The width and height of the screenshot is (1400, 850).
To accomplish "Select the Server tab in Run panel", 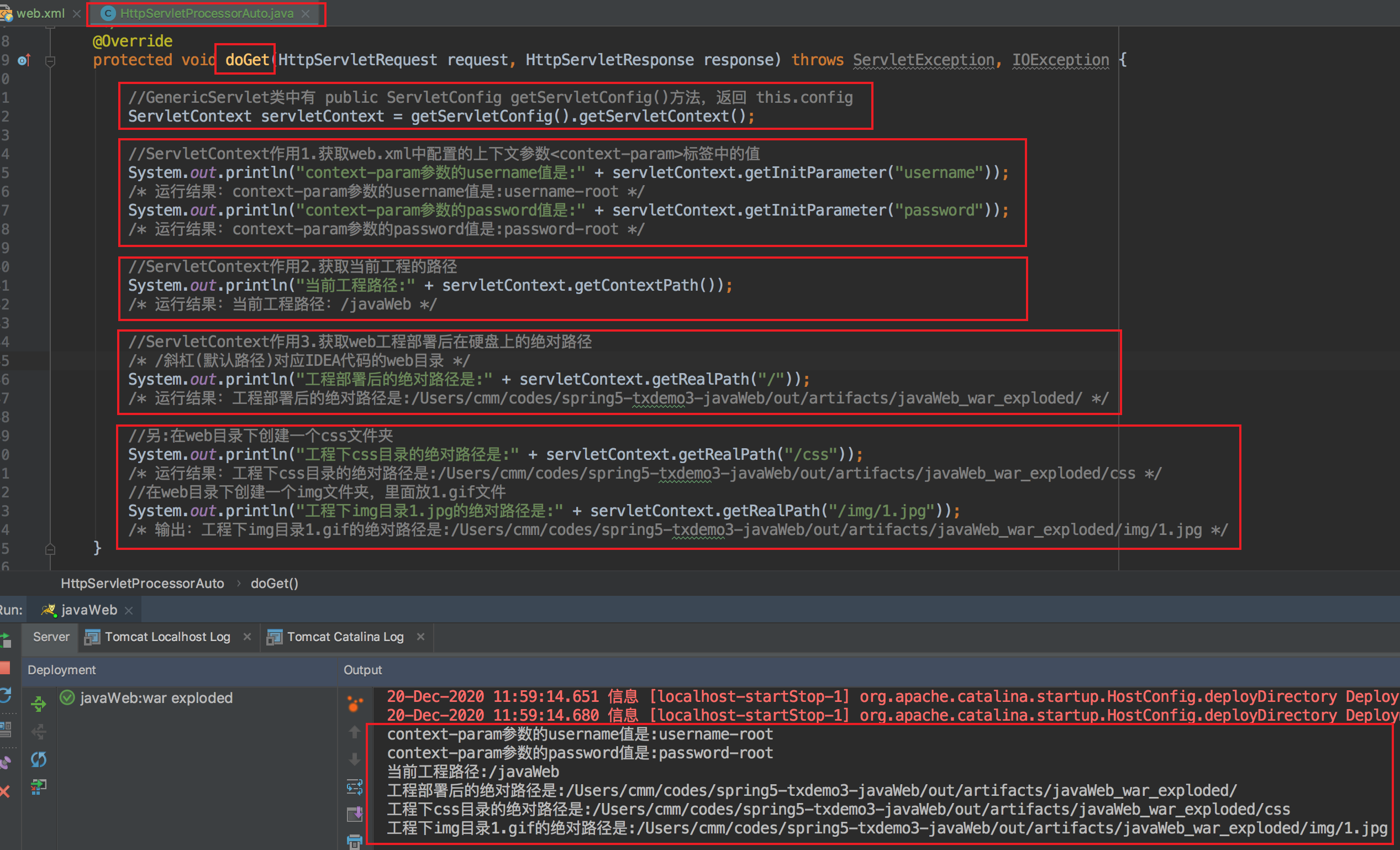I will coord(51,637).
